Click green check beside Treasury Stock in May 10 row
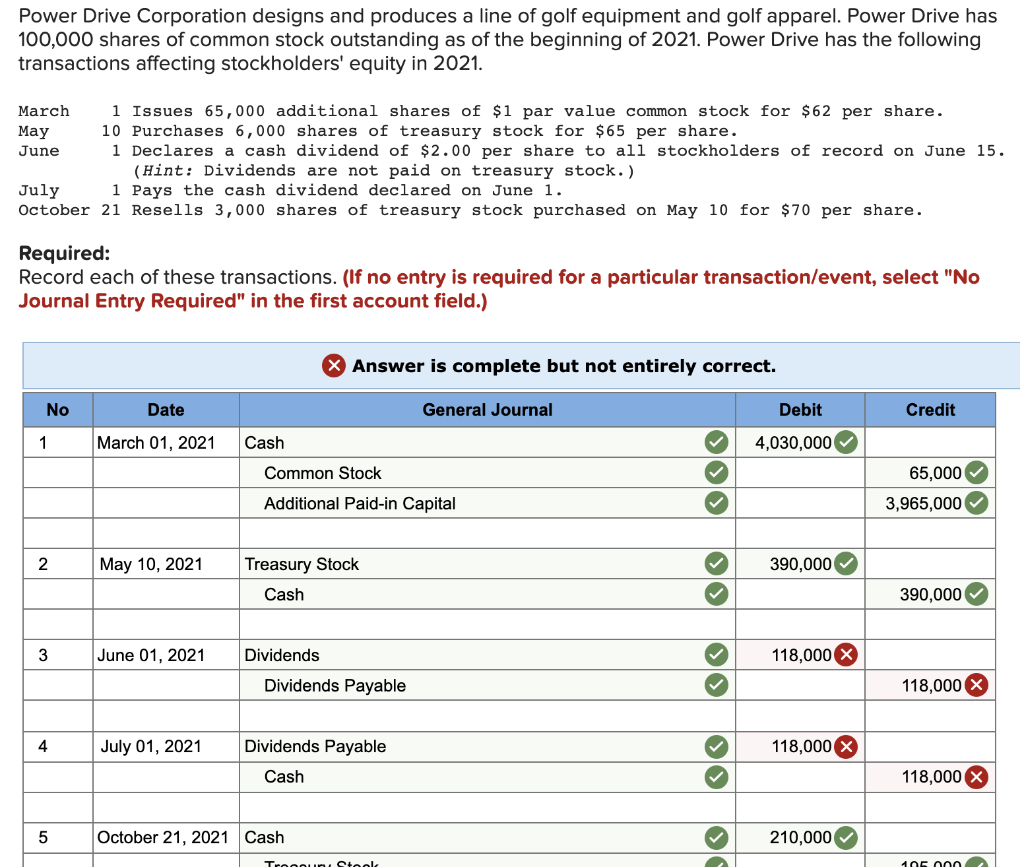Image resolution: width=1024 pixels, height=867 pixels. pos(716,563)
